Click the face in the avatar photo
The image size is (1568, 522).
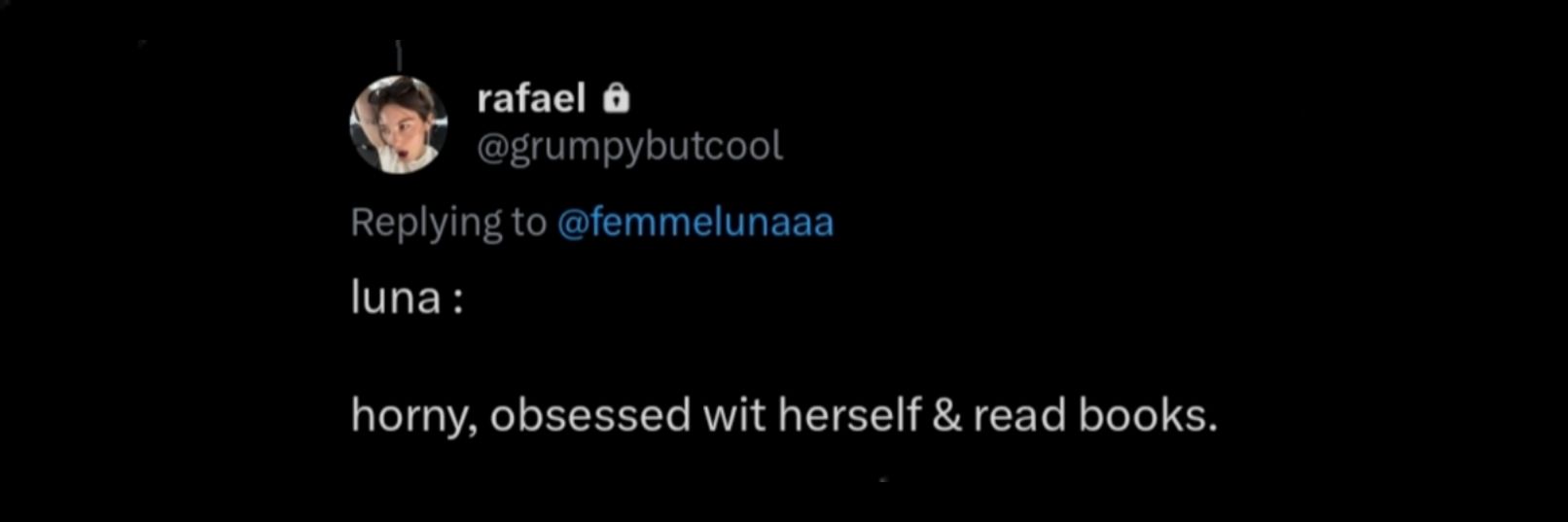(399, 131)
